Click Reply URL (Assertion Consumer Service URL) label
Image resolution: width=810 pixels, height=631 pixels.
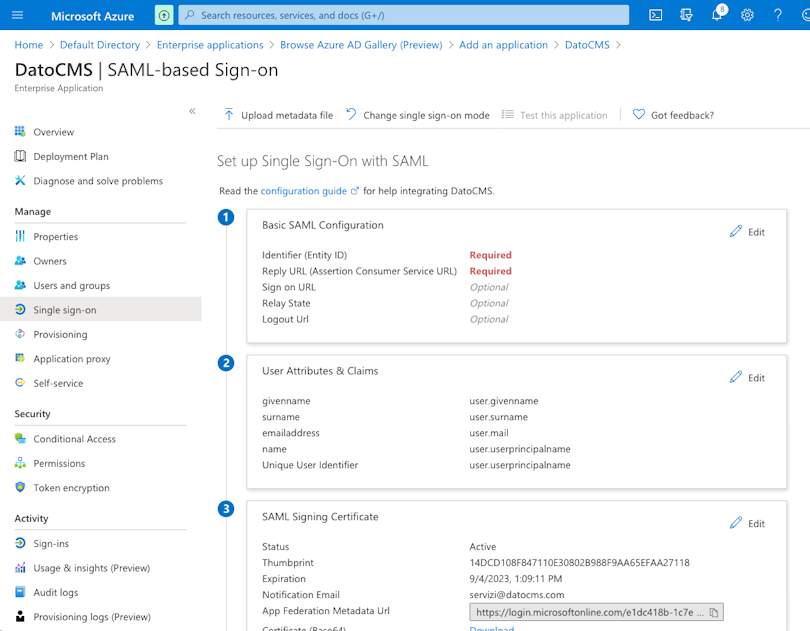pos(360,271)
